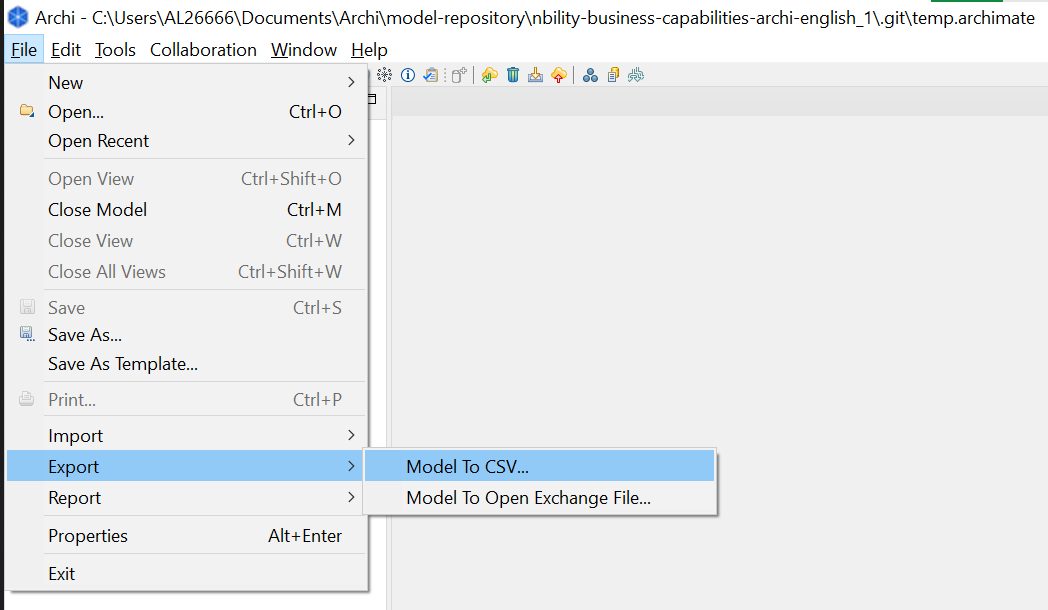
Task: Select the clipboard validation toolbar icon
Action: point(430,75)
